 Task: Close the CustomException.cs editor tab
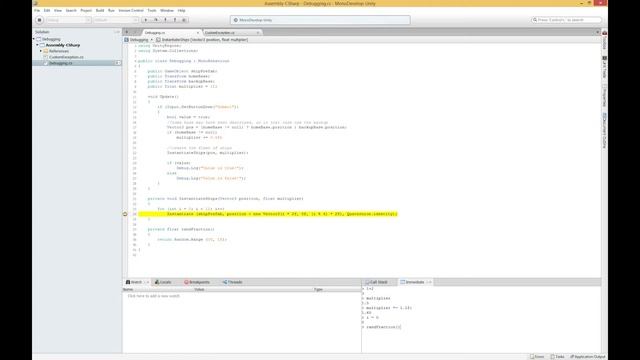coord(258,33)
